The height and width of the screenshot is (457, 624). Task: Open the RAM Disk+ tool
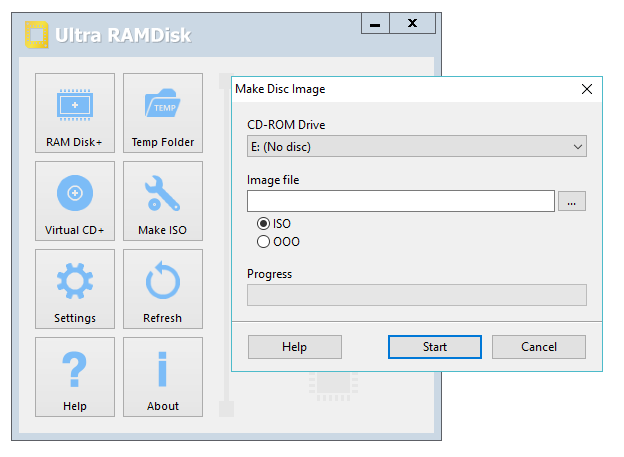(75, 113)
